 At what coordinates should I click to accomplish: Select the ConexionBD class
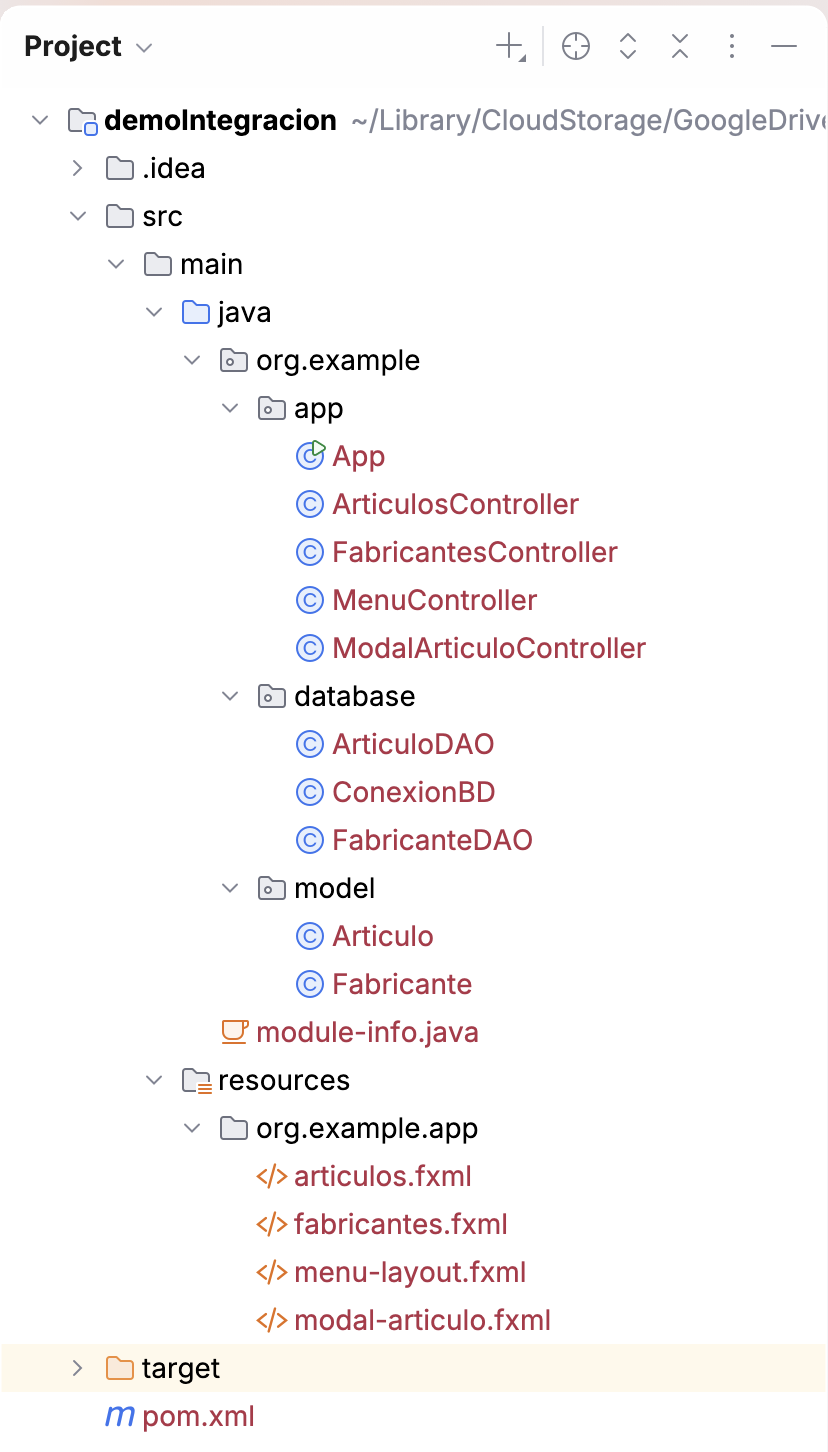[x=414, y=792]
